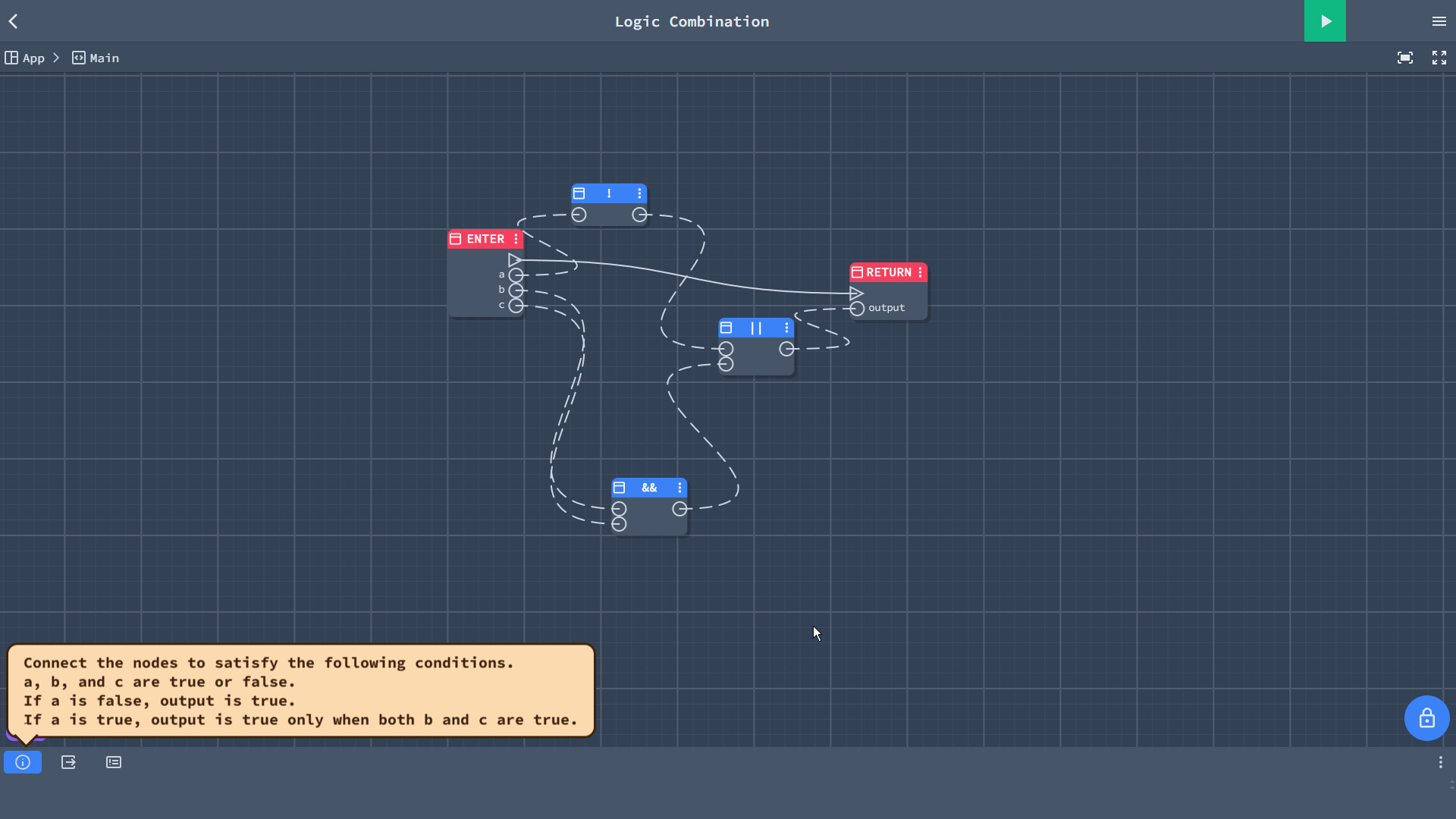This screenshot has height=819, width=1456.
Task: Click the window icon on ENTER node header
Action: click(x=456, y=239)
